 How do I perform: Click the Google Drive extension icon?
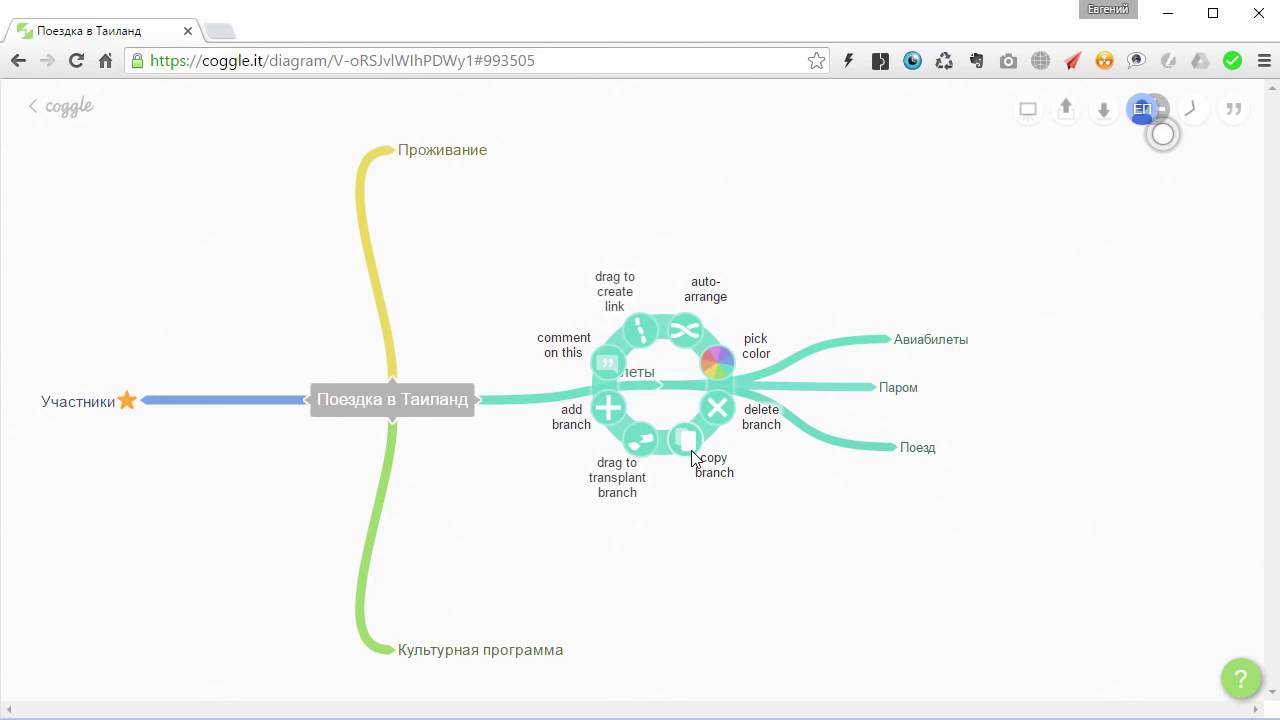[x=1200, y=61]
